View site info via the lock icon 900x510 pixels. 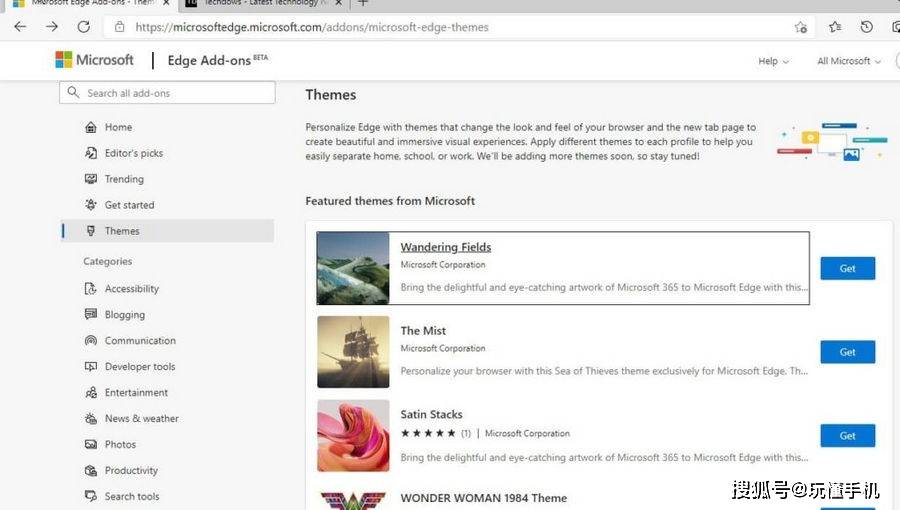pyautogui.click(x=119, y=27)
